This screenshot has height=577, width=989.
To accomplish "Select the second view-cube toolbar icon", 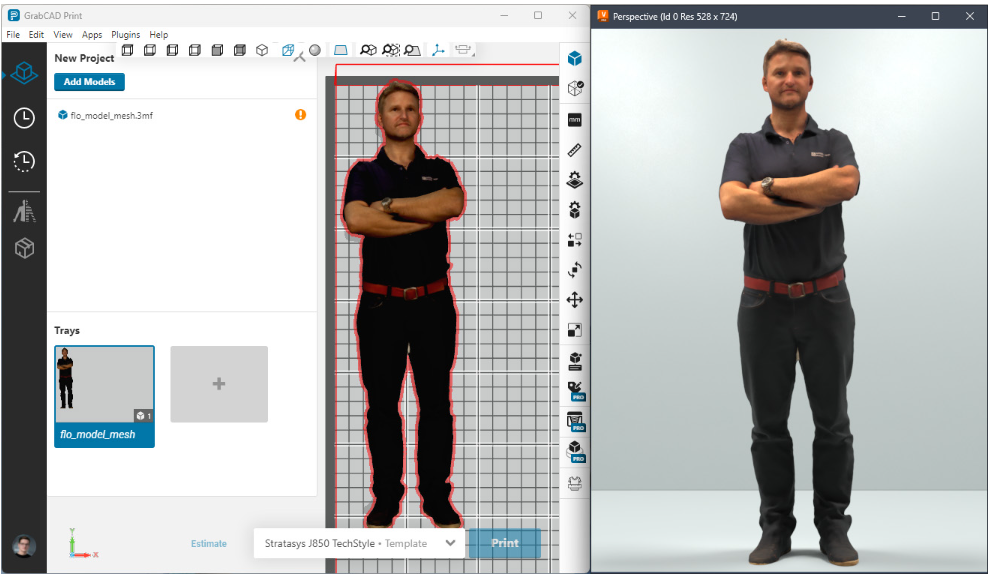I will pos(150,50).
